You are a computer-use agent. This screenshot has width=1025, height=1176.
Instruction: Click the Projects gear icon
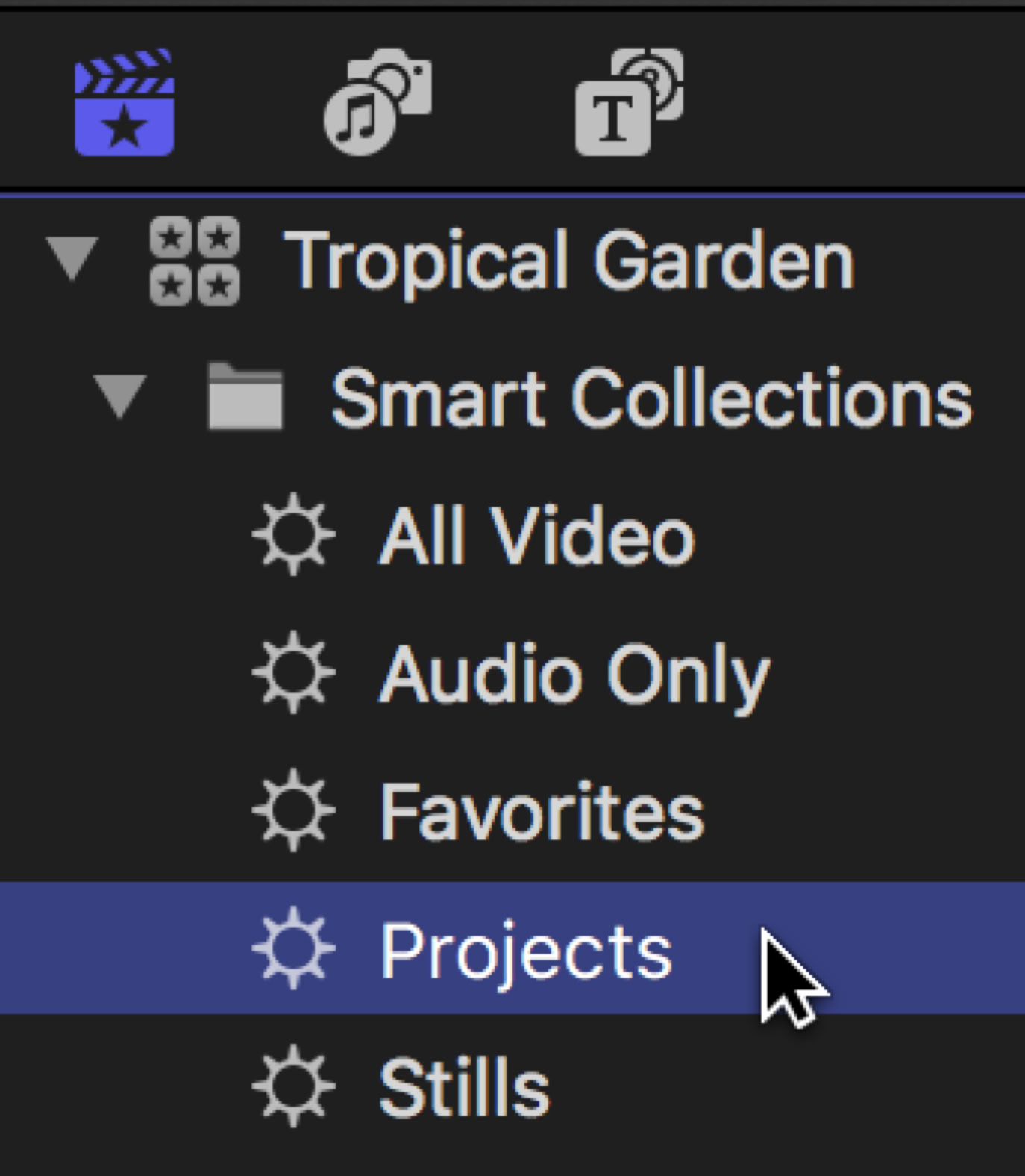pos(293,948)
